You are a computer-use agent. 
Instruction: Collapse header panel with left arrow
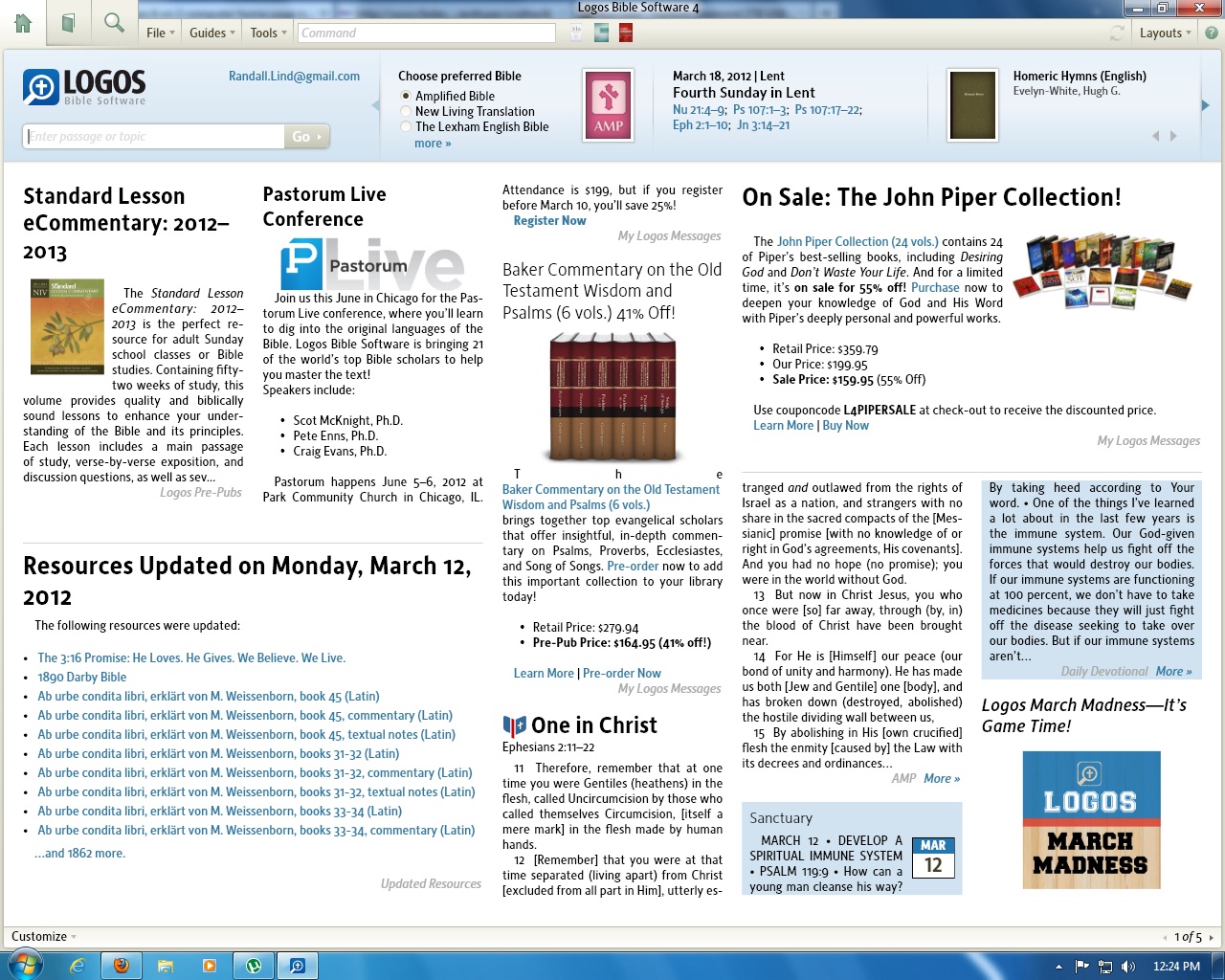click(x=375, y=105)
